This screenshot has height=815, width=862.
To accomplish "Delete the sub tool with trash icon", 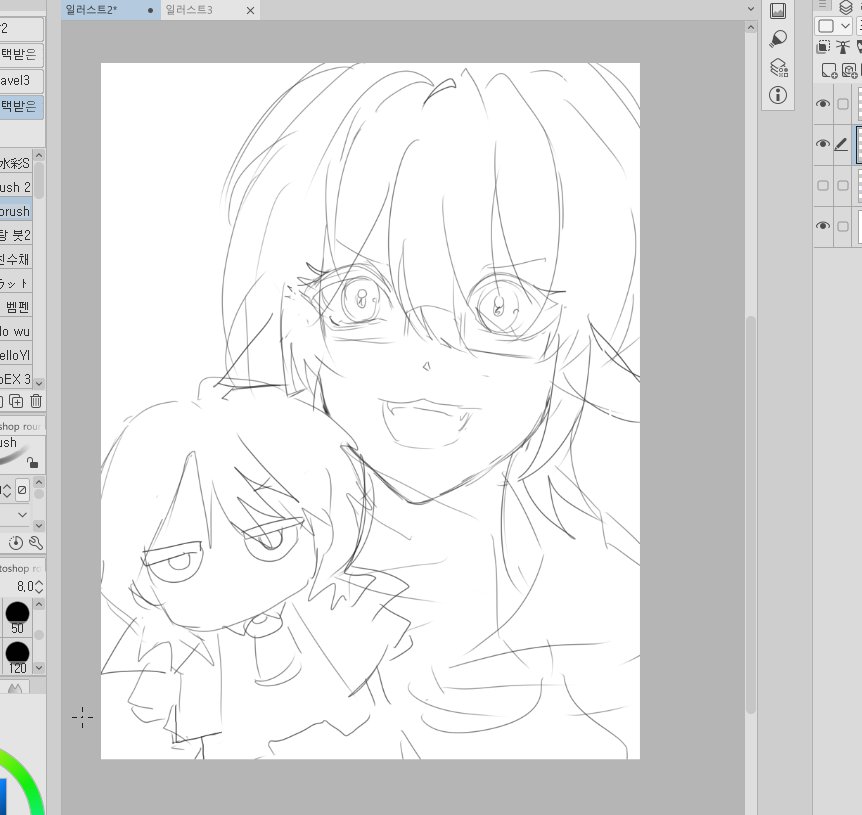I will click(x=36, y=401).
